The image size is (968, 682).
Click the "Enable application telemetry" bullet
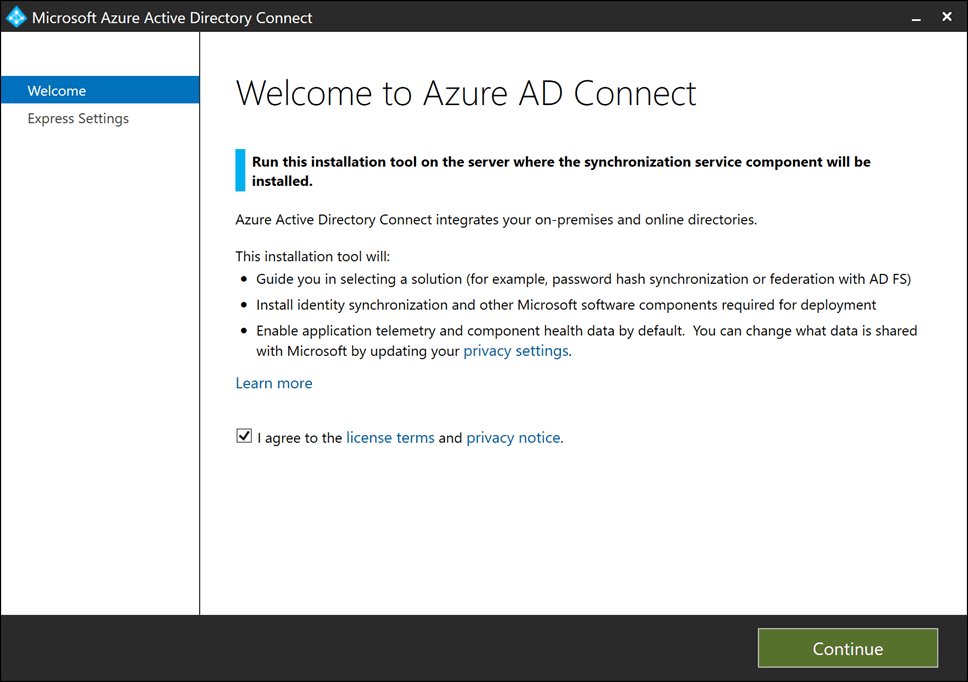click(x=586, y=331)
